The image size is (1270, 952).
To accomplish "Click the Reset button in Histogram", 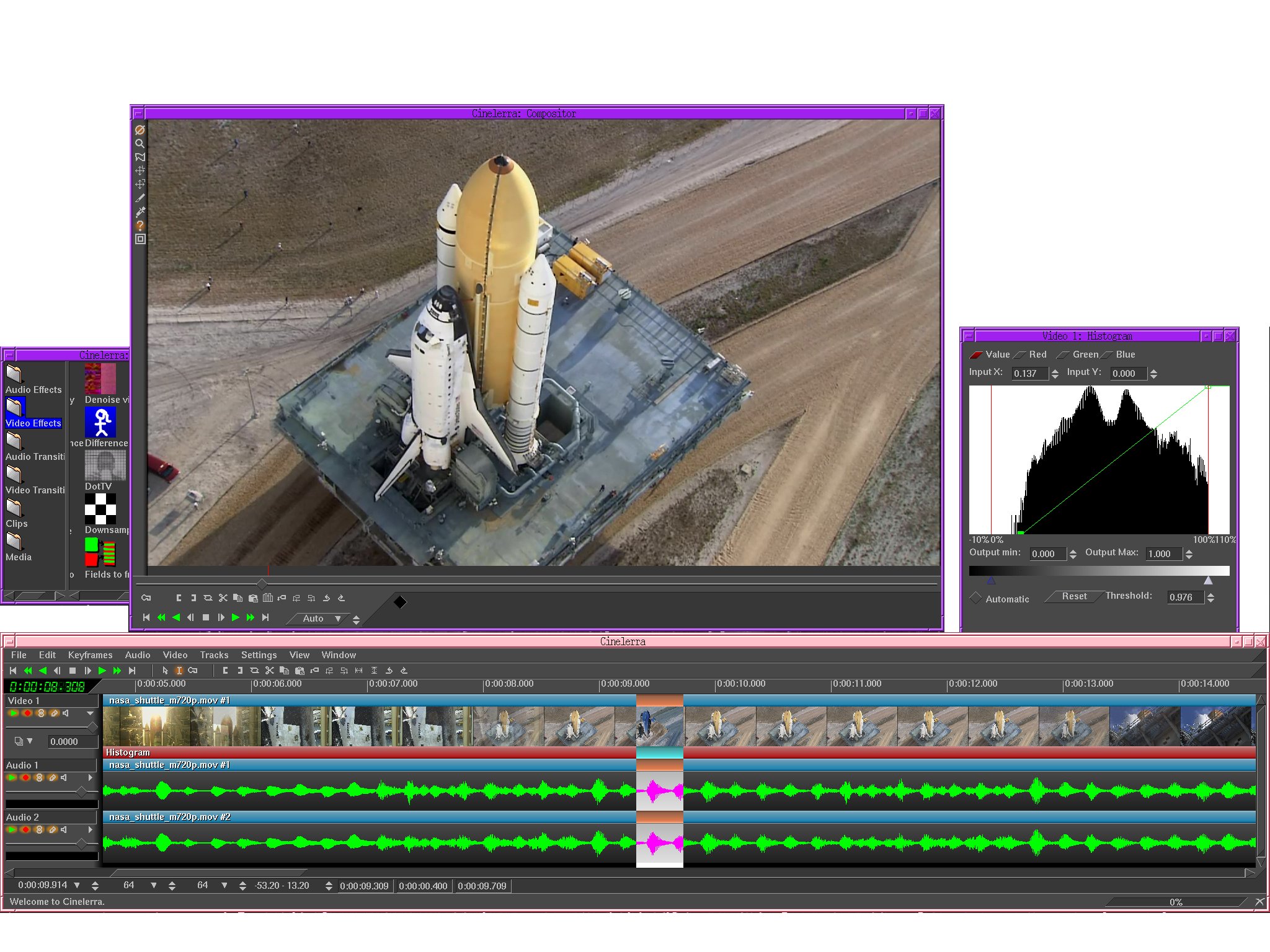I will (1074, 596).
